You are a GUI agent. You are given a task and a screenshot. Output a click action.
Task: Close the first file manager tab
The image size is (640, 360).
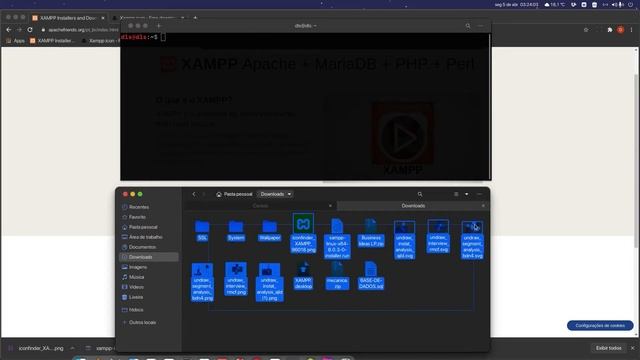tap(330, 206)
